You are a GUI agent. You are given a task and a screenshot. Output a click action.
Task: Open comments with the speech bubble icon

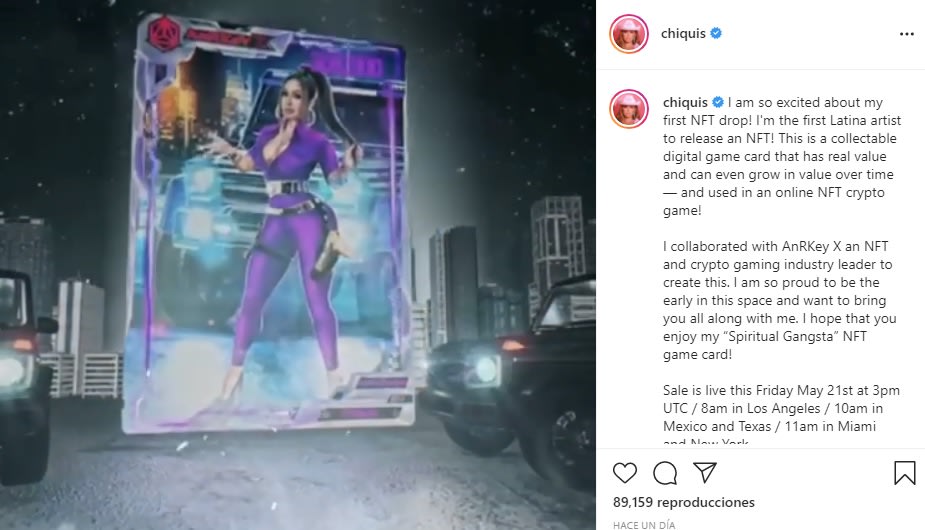[665, 473]
